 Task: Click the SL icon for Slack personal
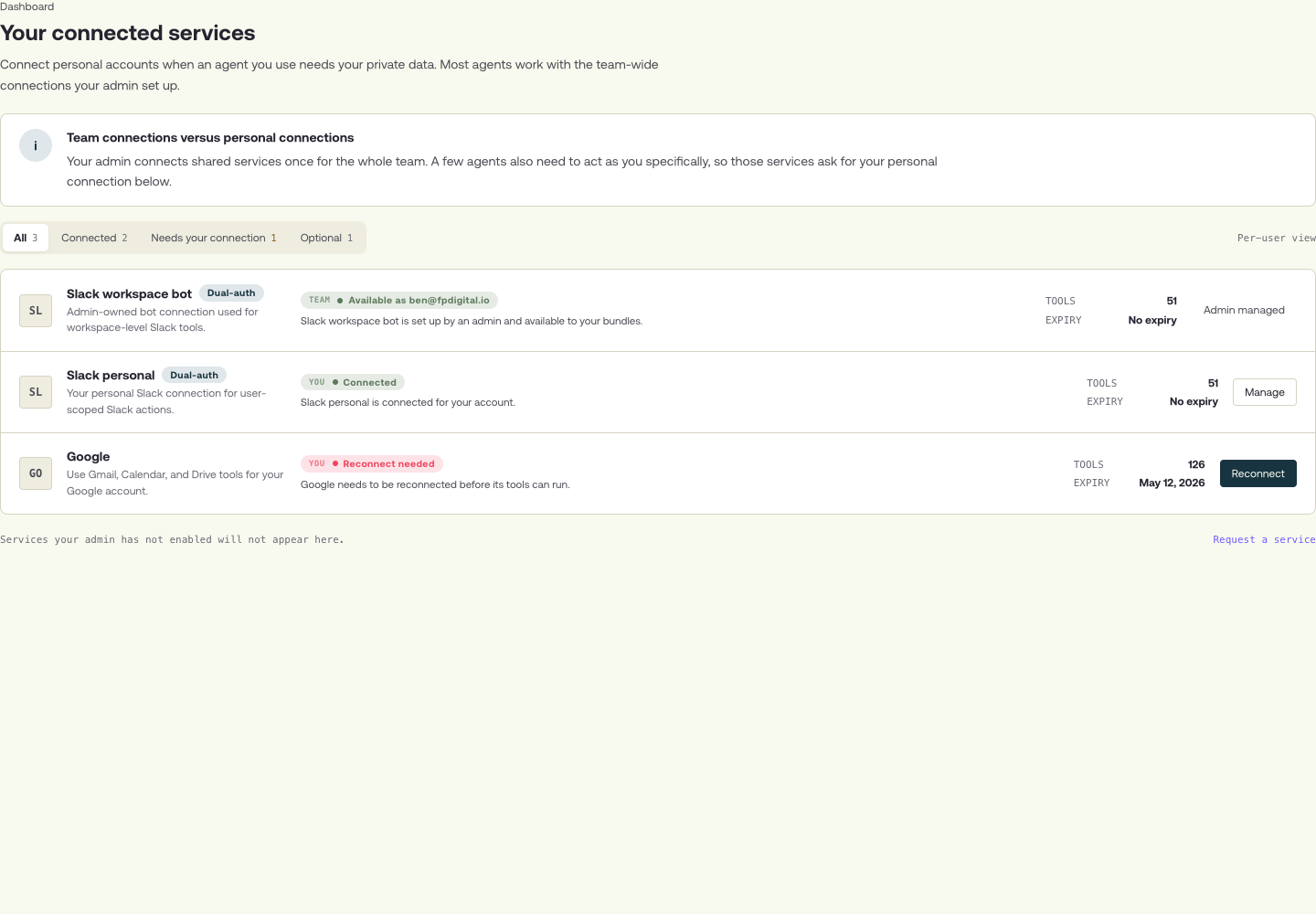pos(36,392)
